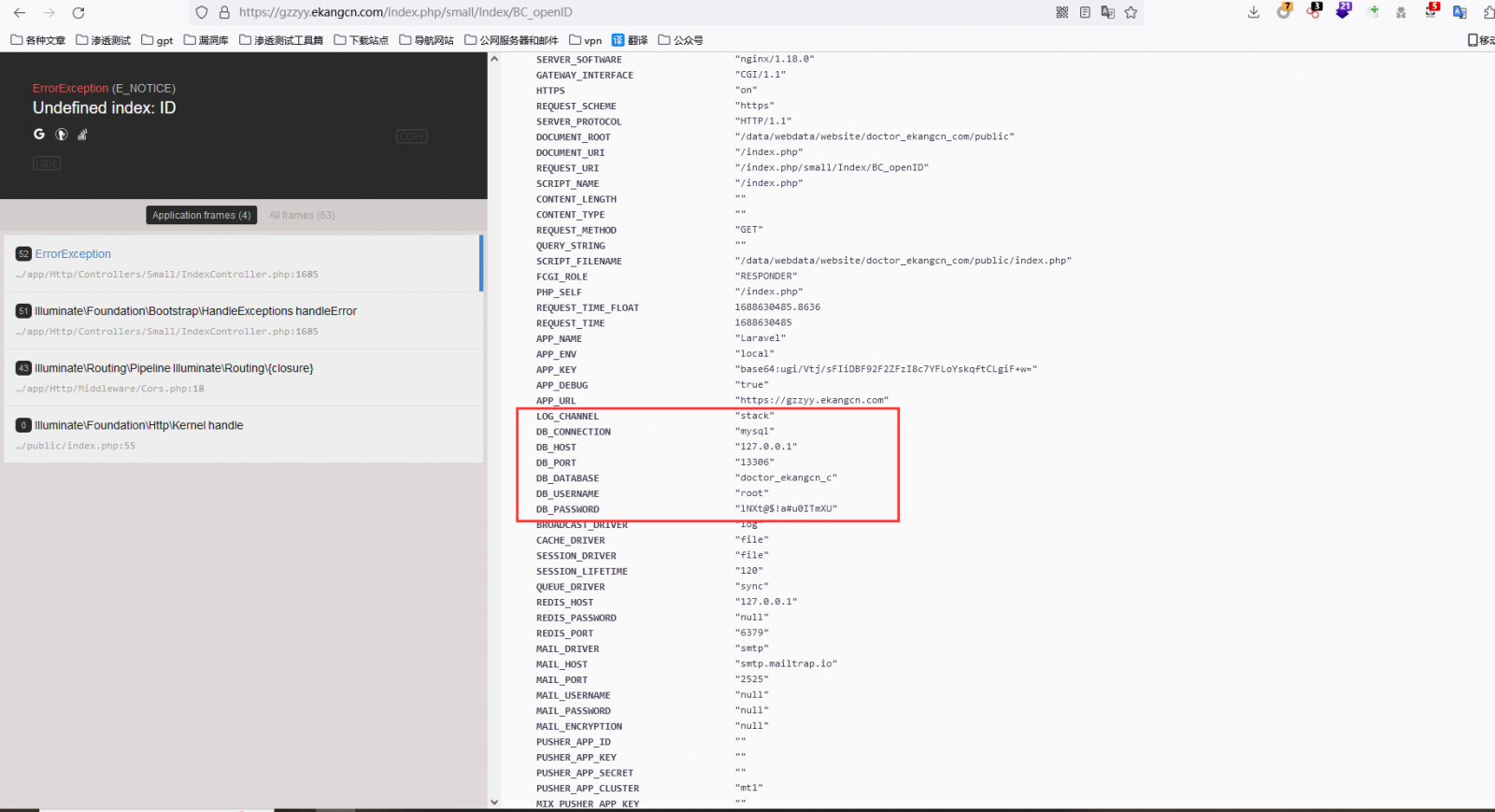
Task: Search the error on DuckDuckGo
Action: tap(62, 134)
